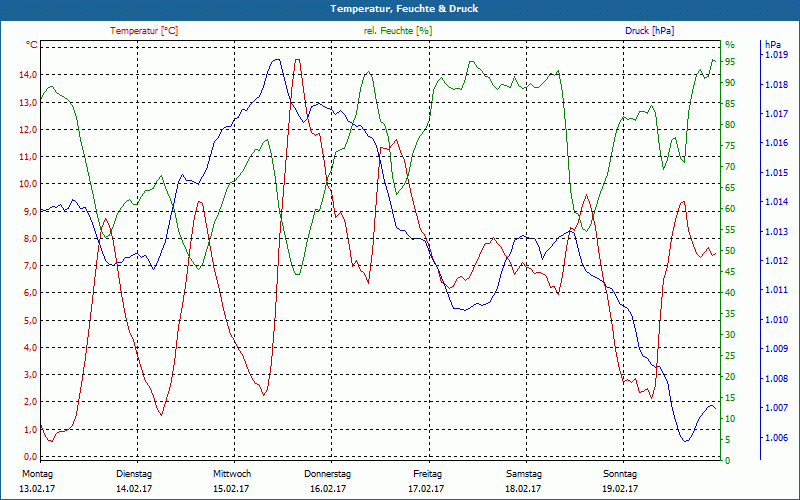Viewport: 800px width, 500px height.
Task: Click the date '15.02.17'
Action: [231, 488]
